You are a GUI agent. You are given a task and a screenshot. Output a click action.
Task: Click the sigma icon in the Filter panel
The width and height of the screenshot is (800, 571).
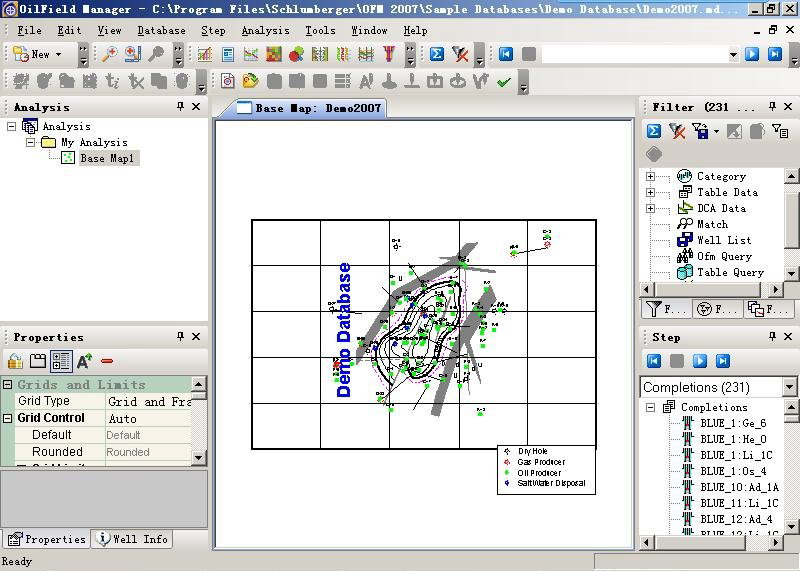pyautogui.click(x=654, y=131)
